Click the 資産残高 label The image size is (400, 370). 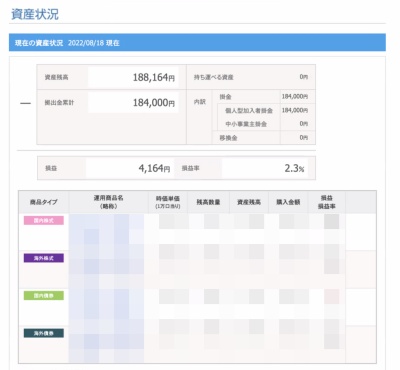click(57, 77)
